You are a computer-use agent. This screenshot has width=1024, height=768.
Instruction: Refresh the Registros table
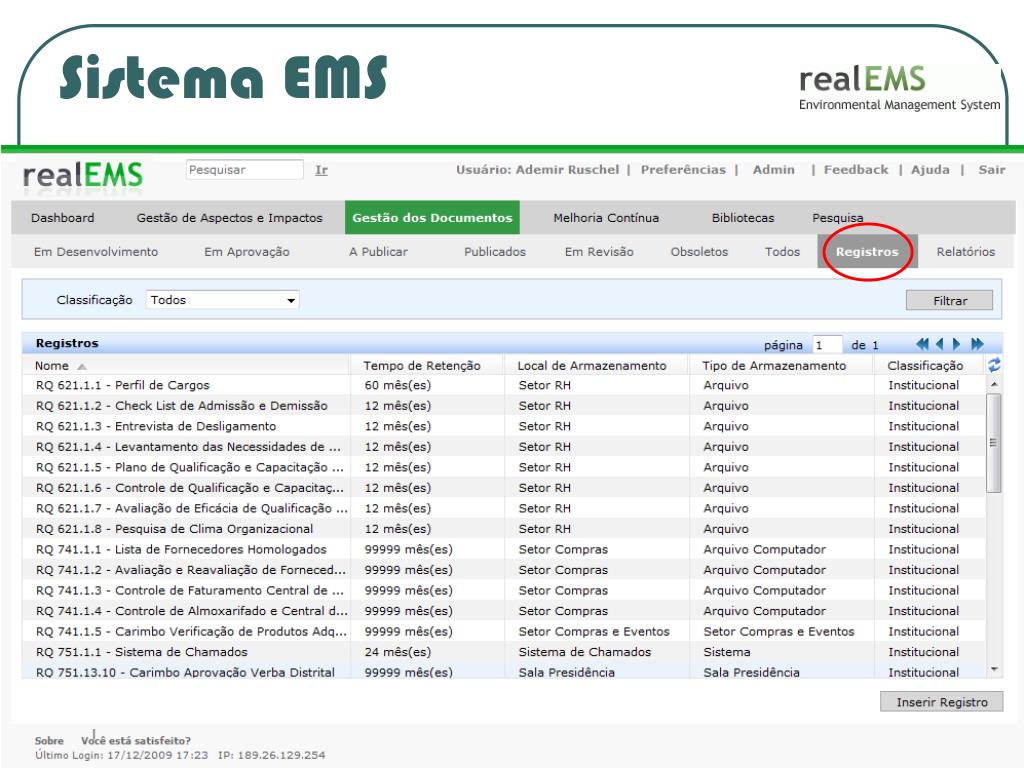coord(994,365)
